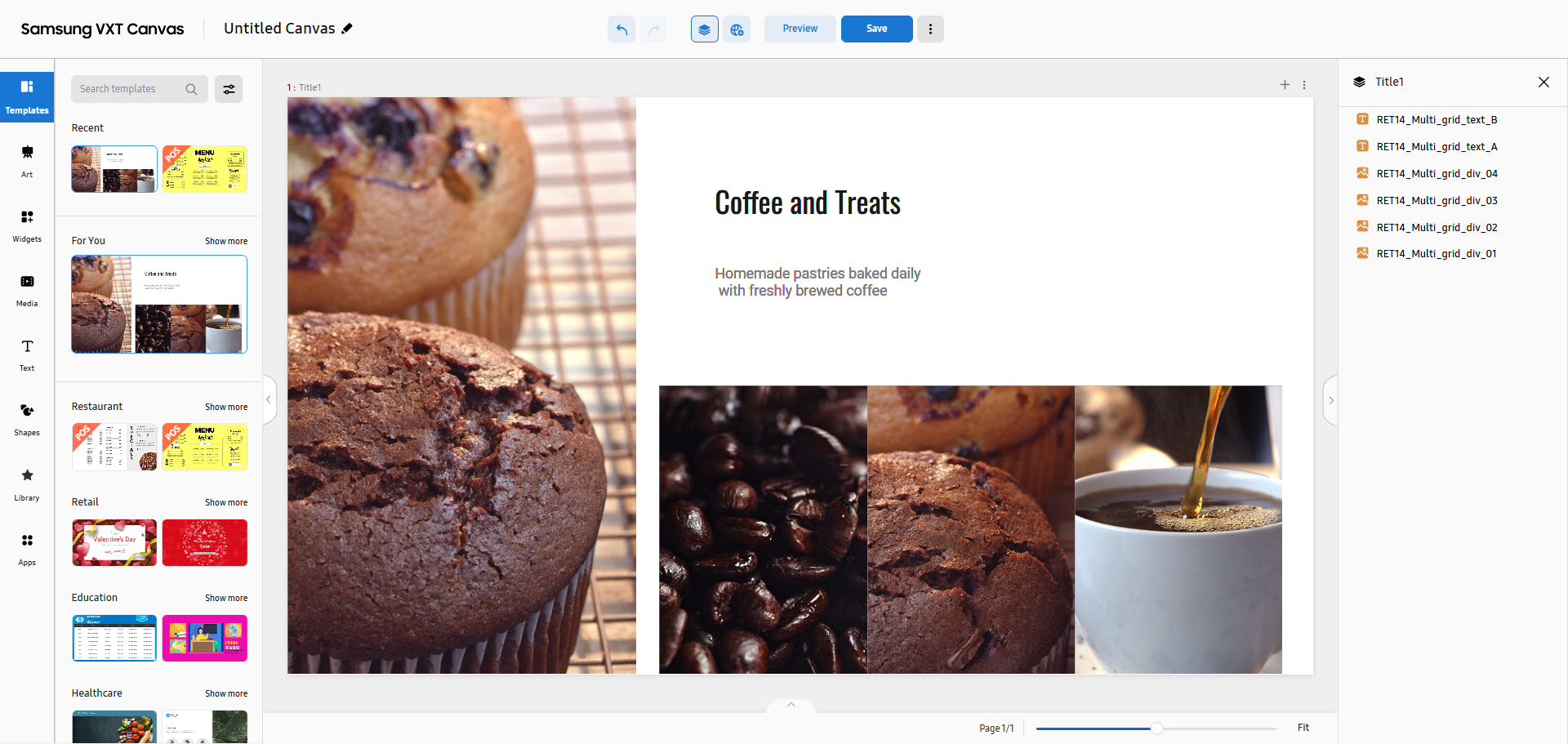Open the Text sidebar tab
1568x744 pixels.
[x=27, y=355]
